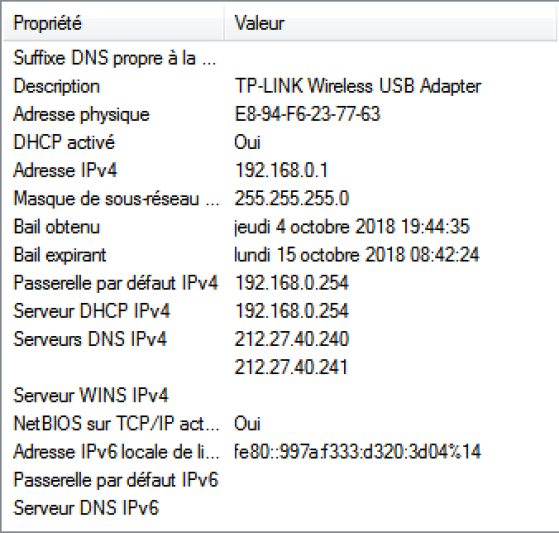Select the NetBIOS sur TCP/IP row

[280, 424]
